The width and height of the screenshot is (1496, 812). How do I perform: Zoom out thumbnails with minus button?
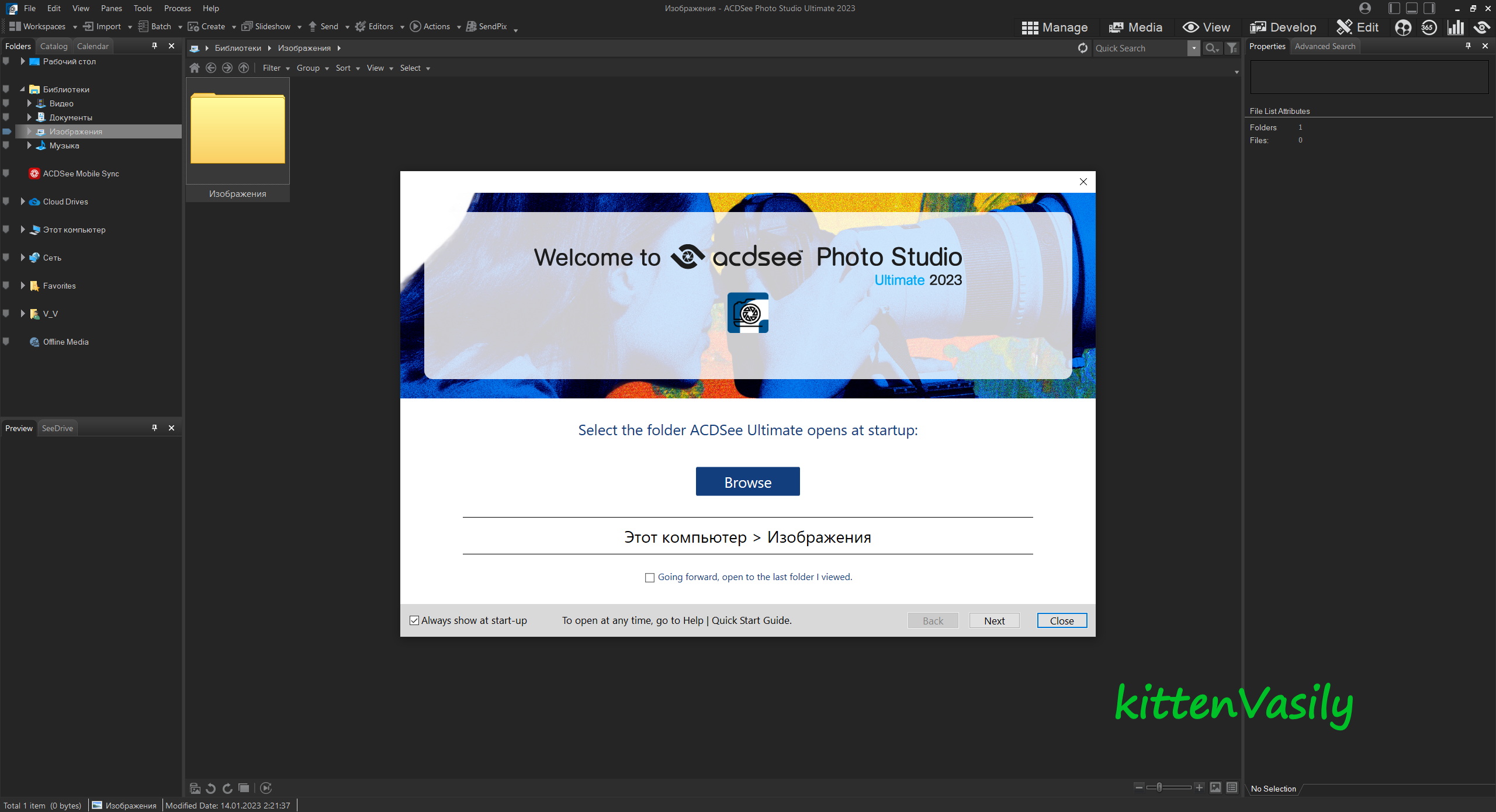coord(1139,787)
